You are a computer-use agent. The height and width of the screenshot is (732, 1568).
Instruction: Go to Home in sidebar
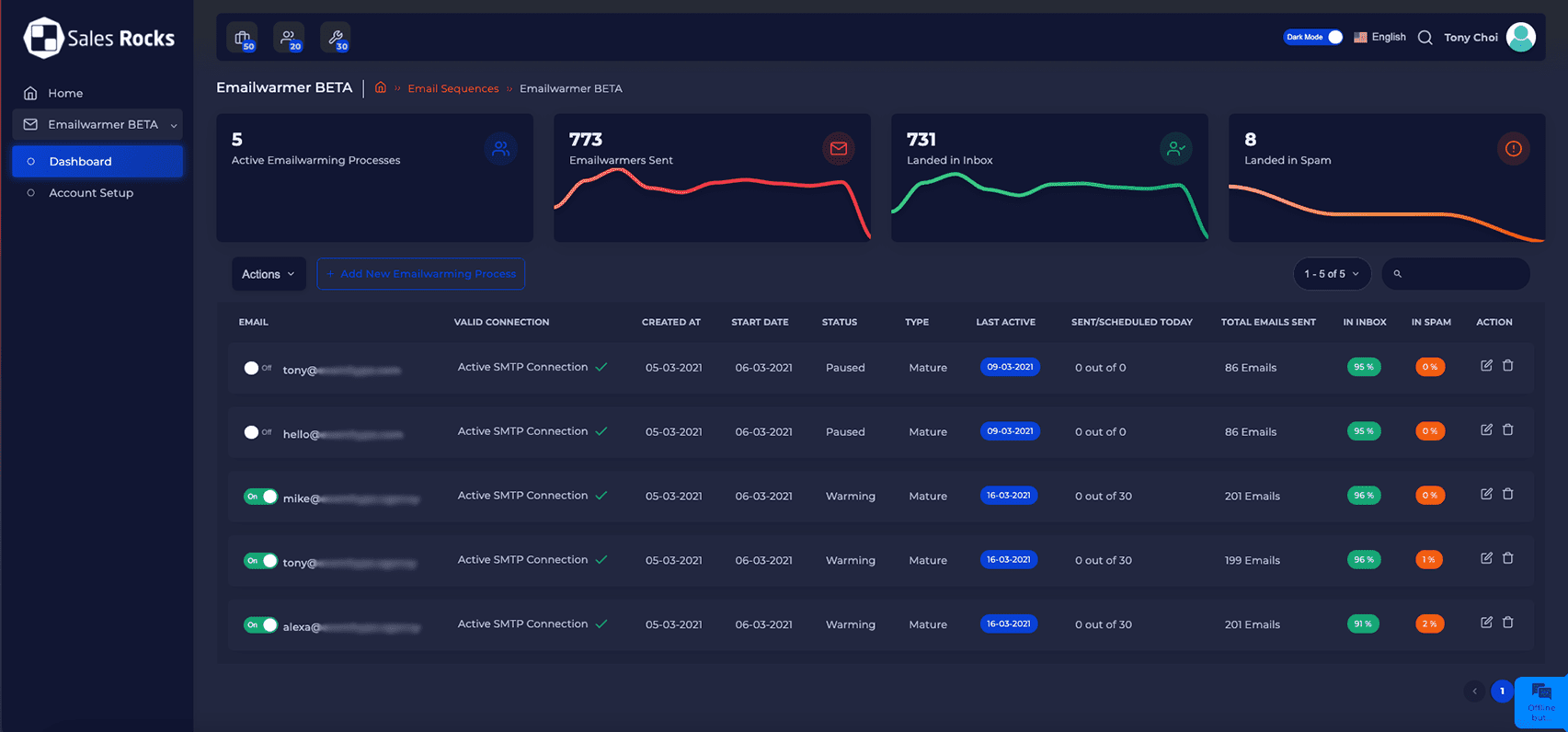pos(65,93)
